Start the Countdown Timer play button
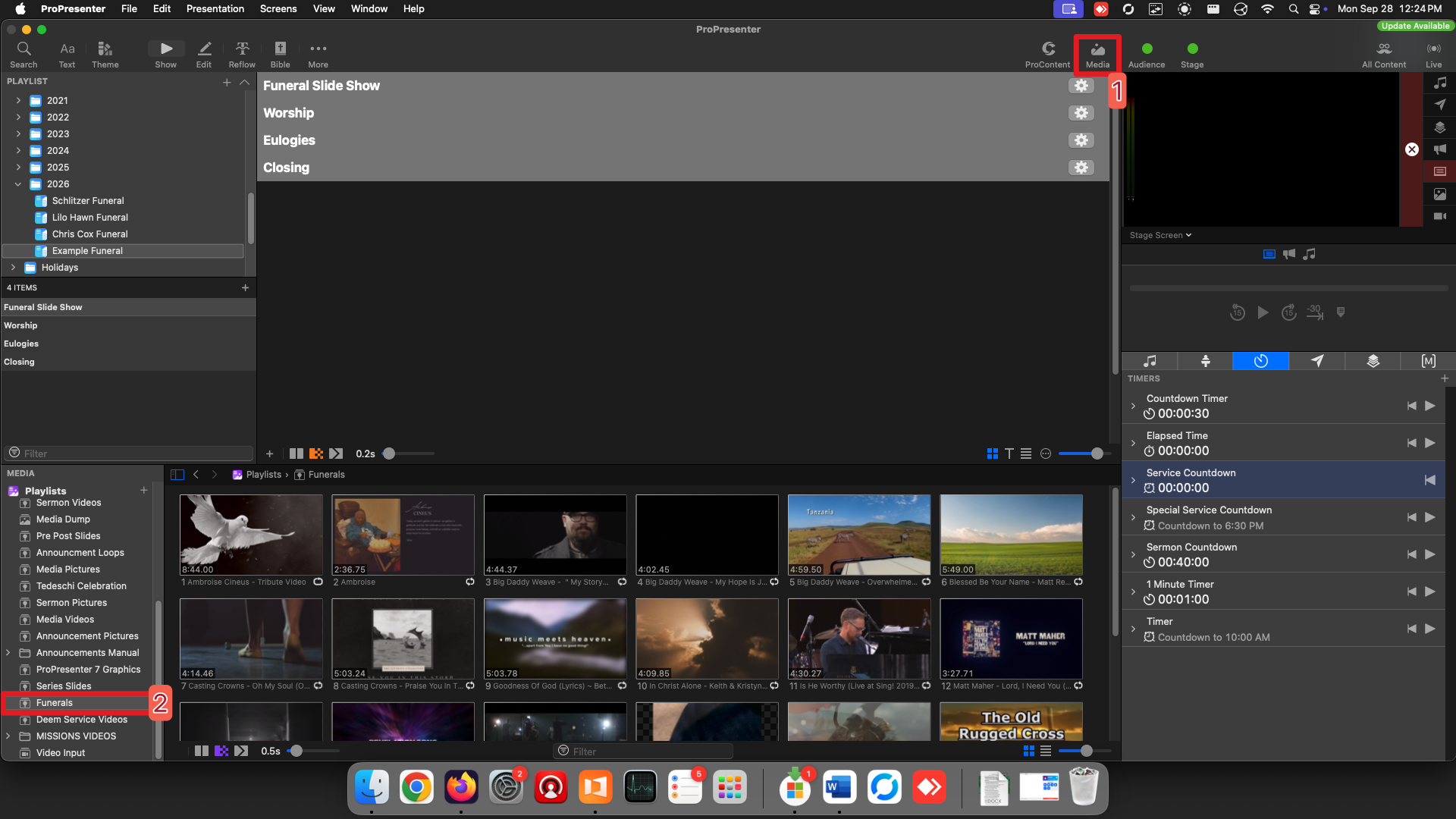1456x819 pixels. 1430,406
